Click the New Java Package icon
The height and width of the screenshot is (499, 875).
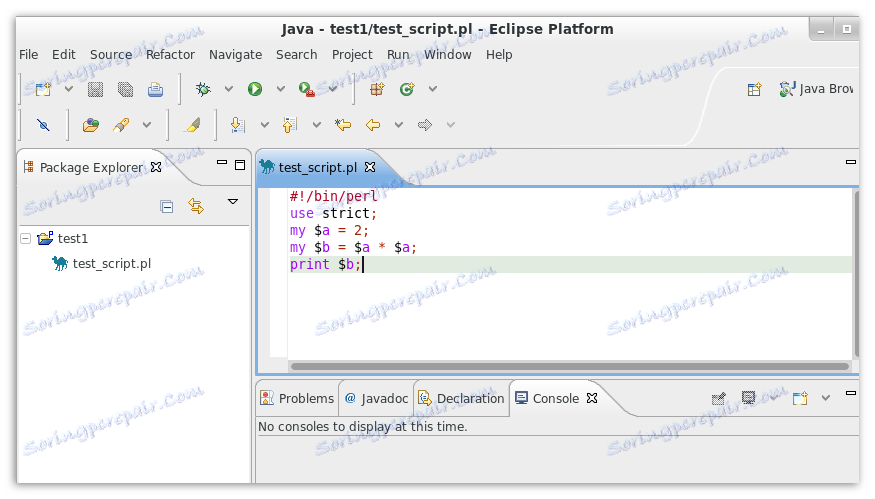[x=377, y=89]
